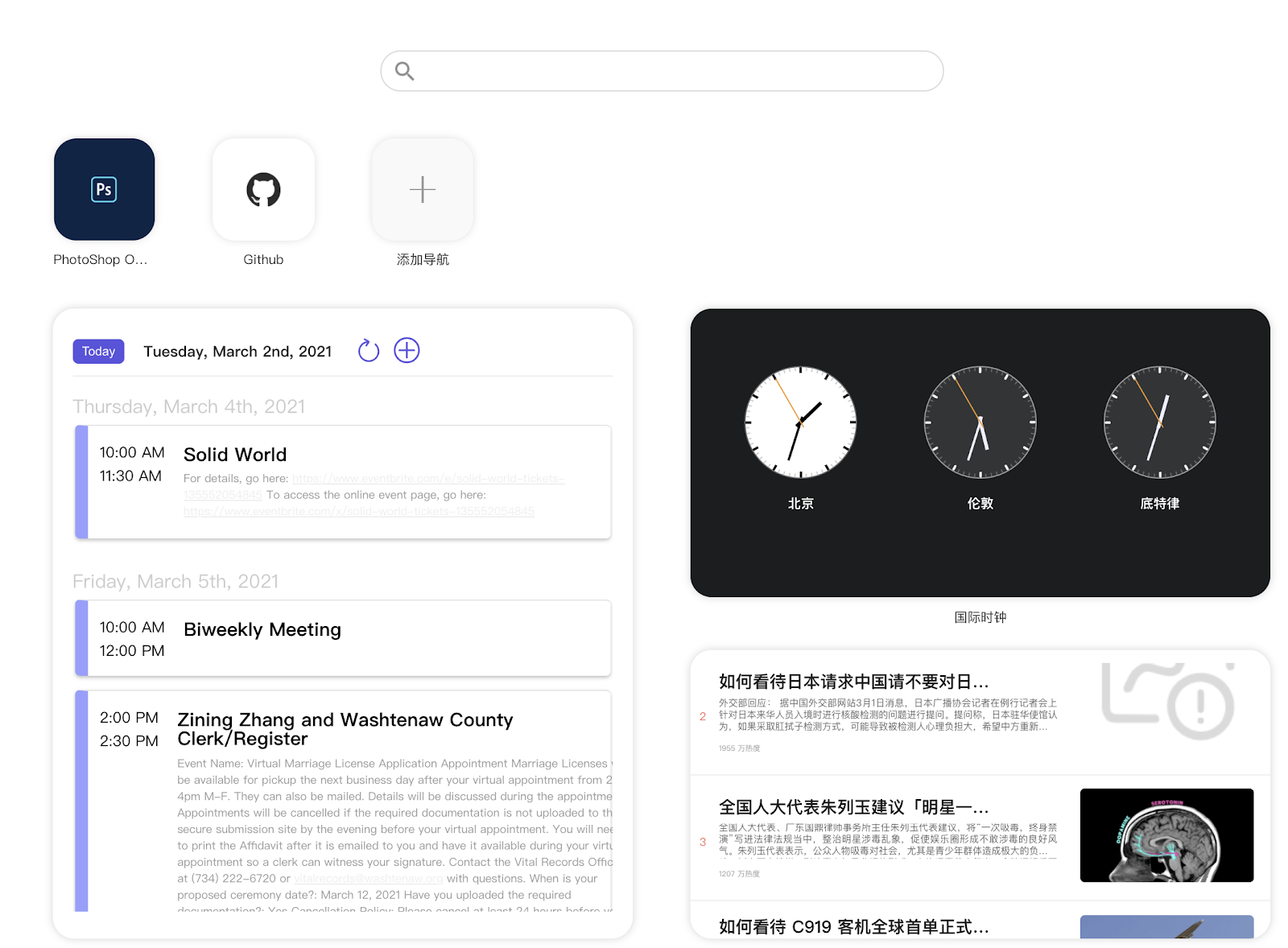Viewport: 1288px width, 948px height.
Task: Click the 外交部回应 news summary text
Action: (888, 715)
